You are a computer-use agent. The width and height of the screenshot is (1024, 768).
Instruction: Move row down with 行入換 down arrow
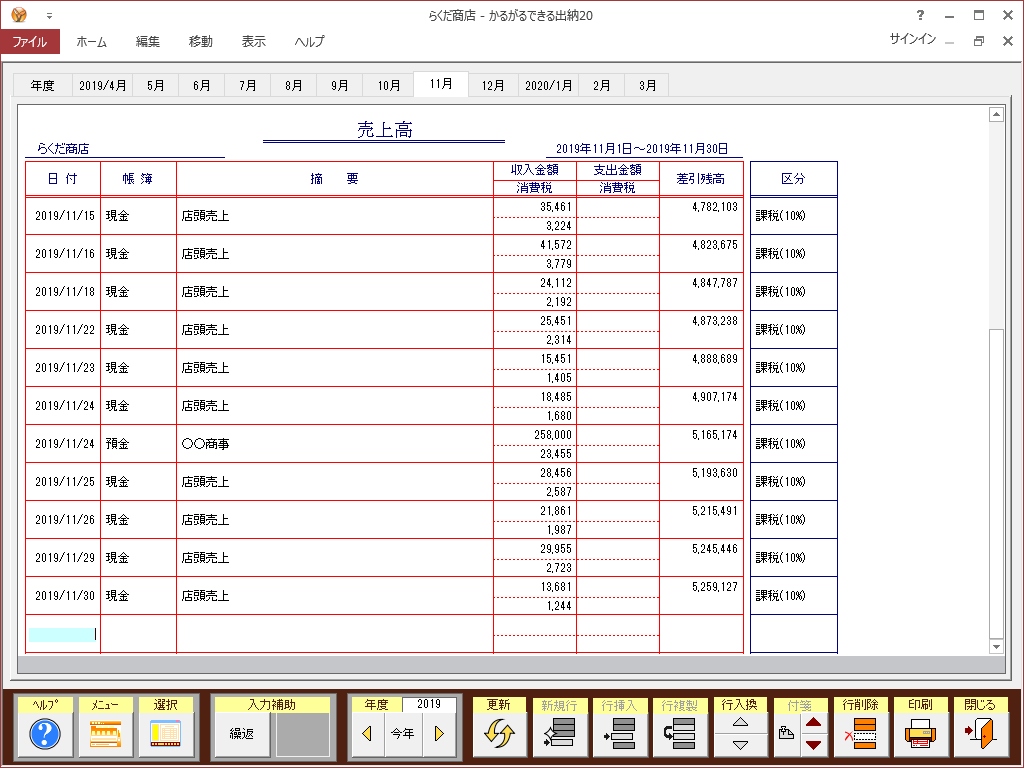click(x=740, y=745)
